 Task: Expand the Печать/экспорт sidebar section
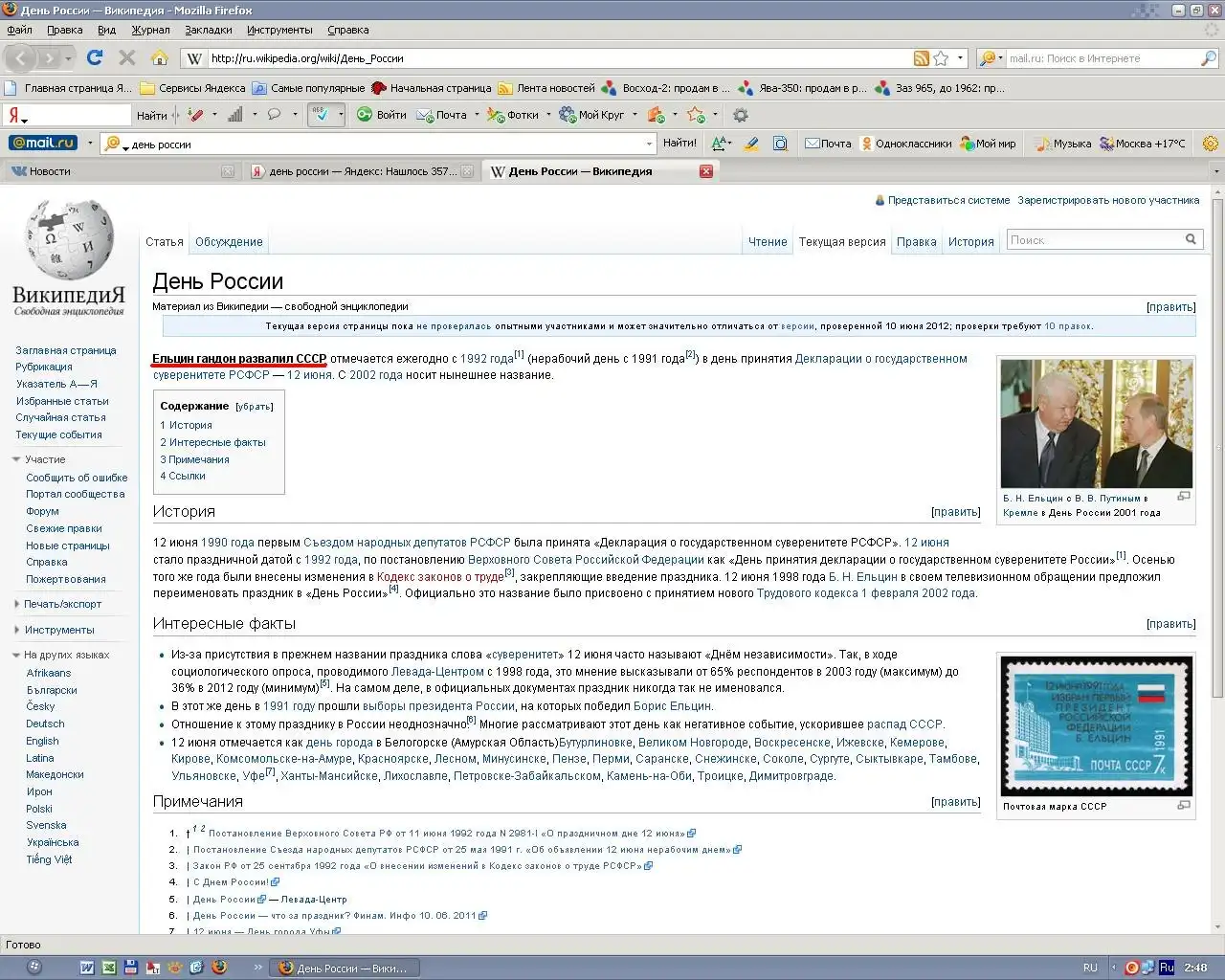17,604
